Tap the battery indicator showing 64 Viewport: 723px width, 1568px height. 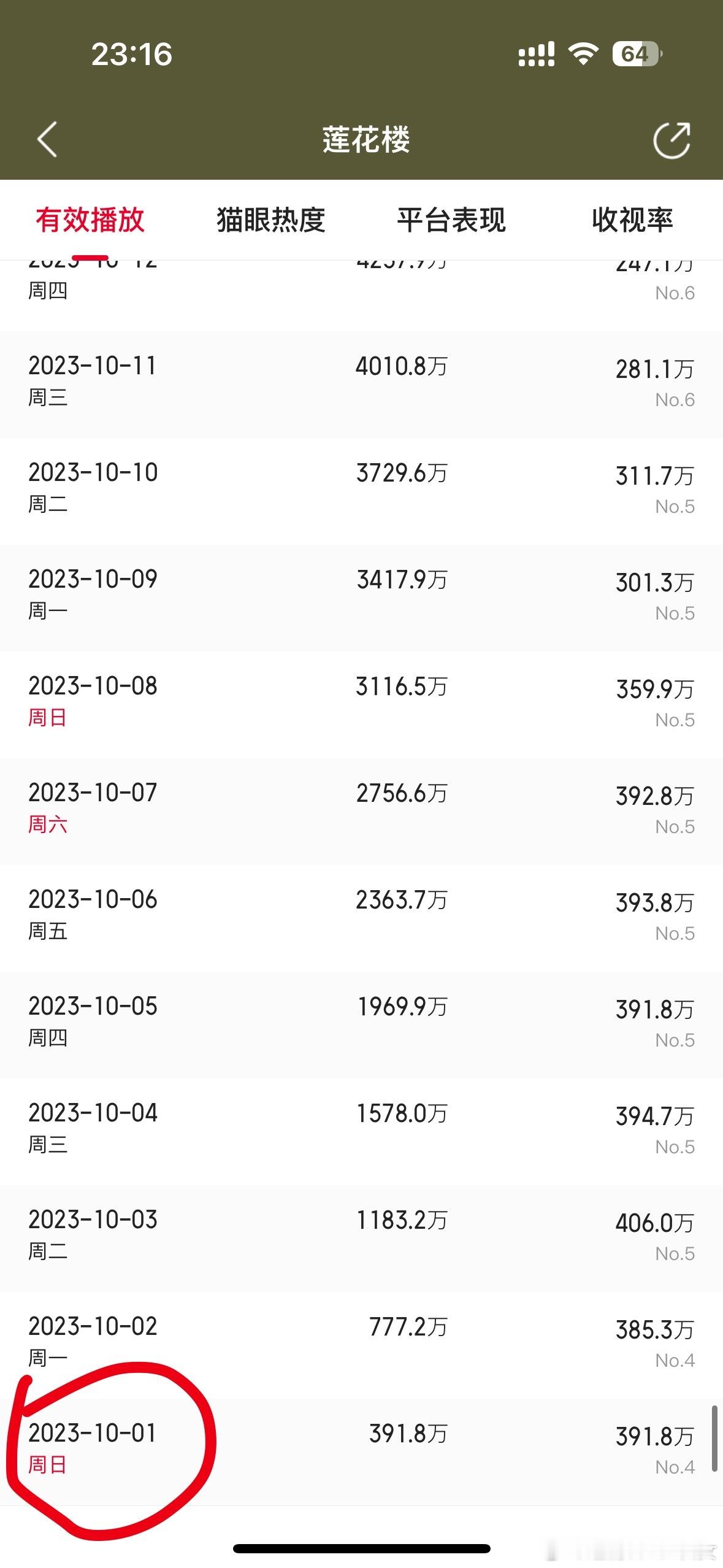coord(637,54)
